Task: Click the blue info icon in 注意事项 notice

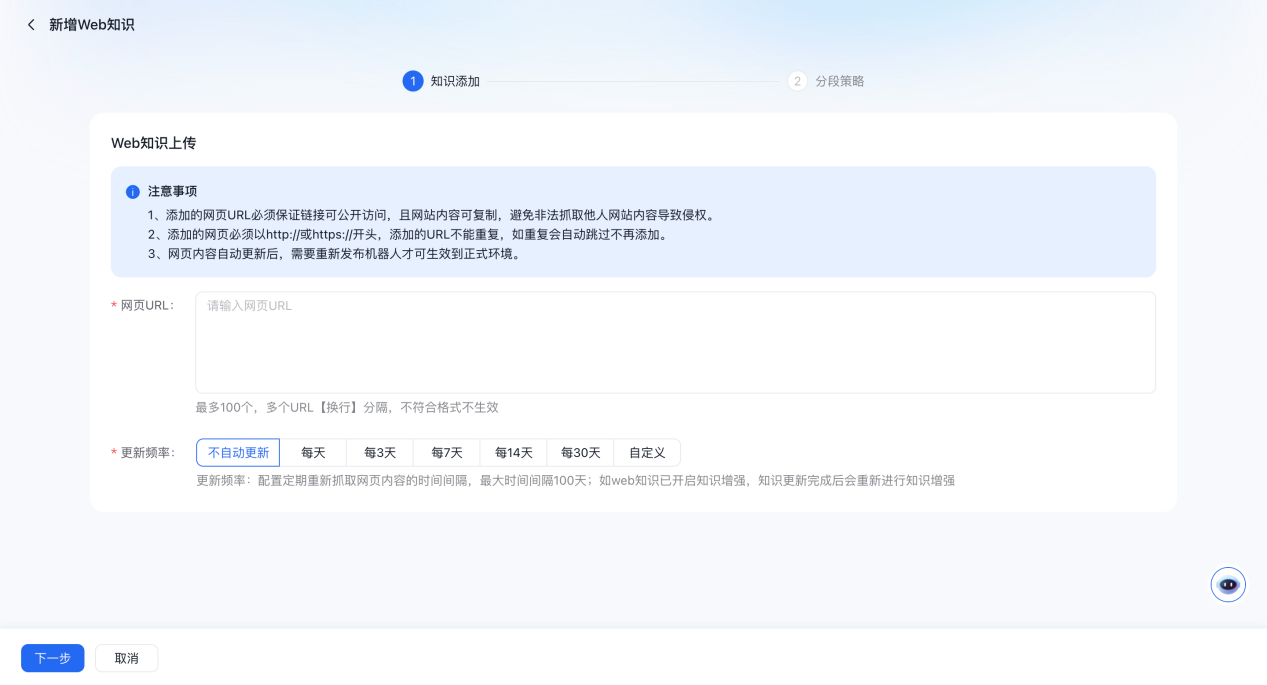Action: pos(131,192)
